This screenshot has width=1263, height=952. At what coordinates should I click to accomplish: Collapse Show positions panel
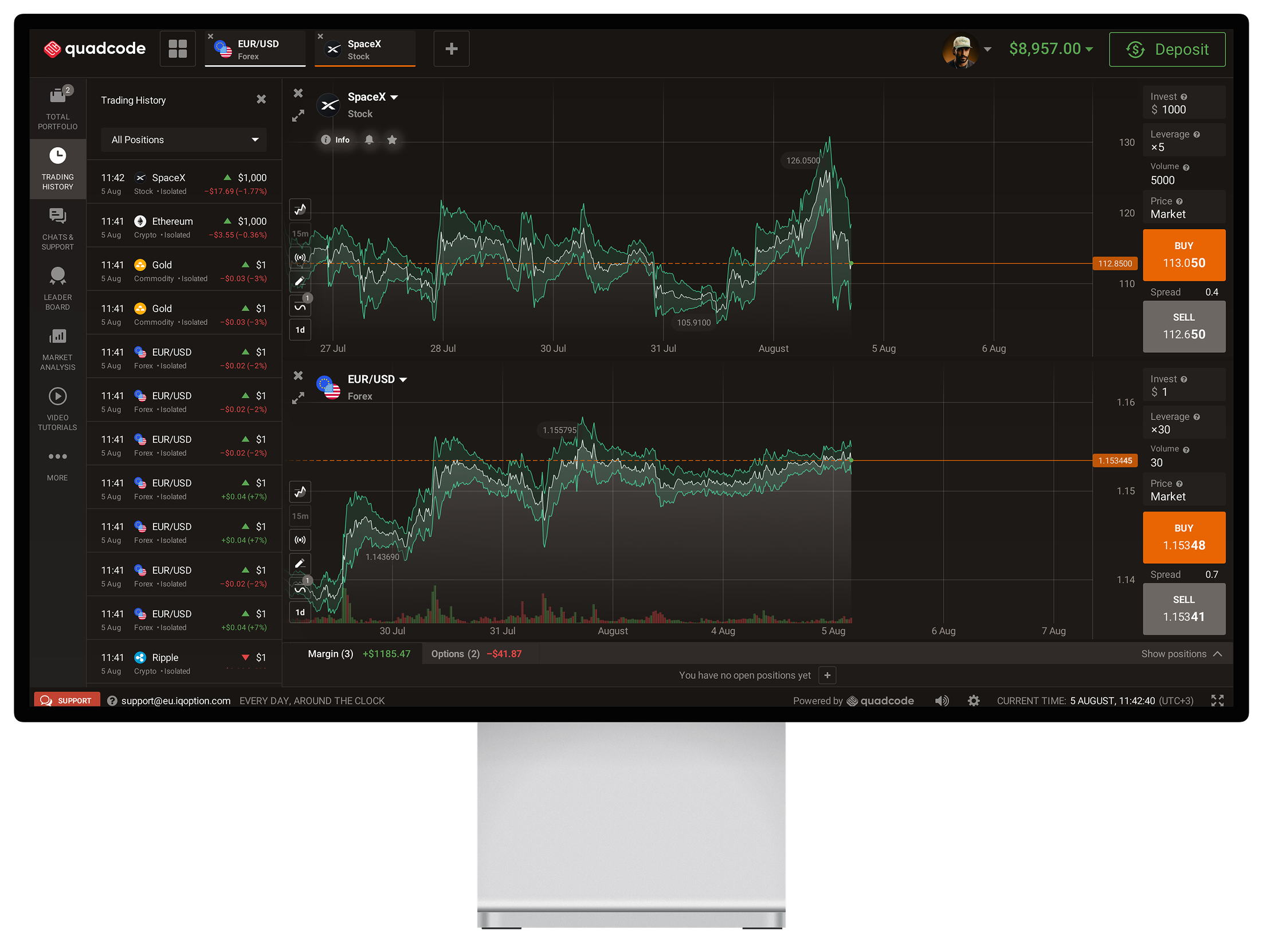click(x=1182, y=654)
